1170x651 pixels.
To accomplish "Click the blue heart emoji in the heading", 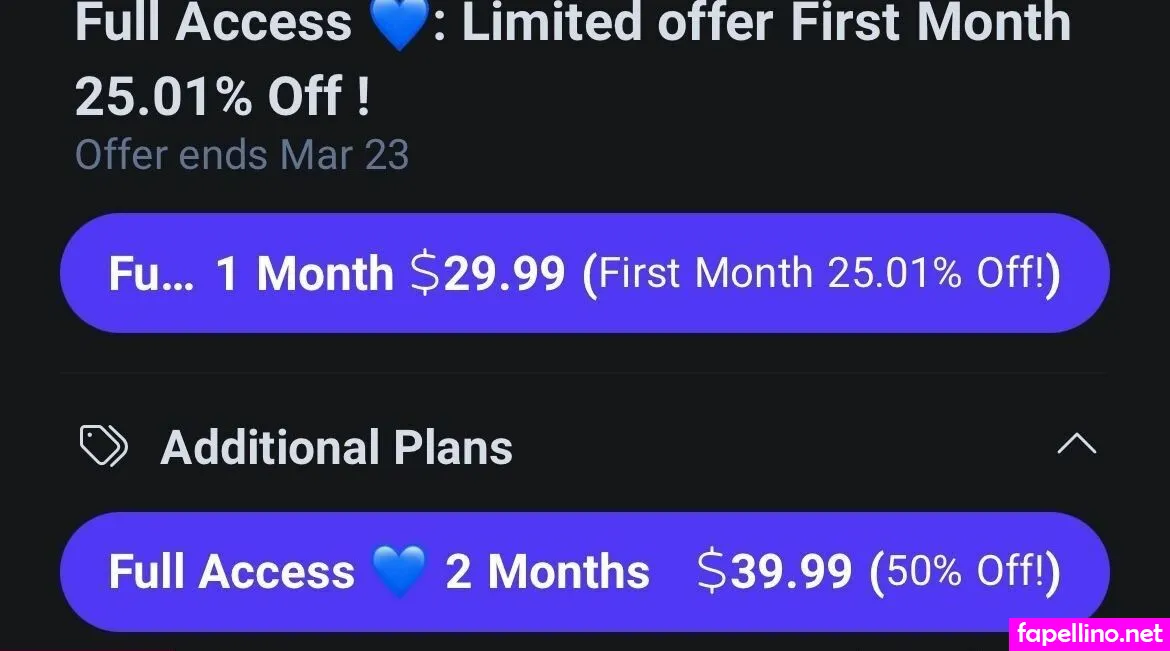I will pos(398,25).
